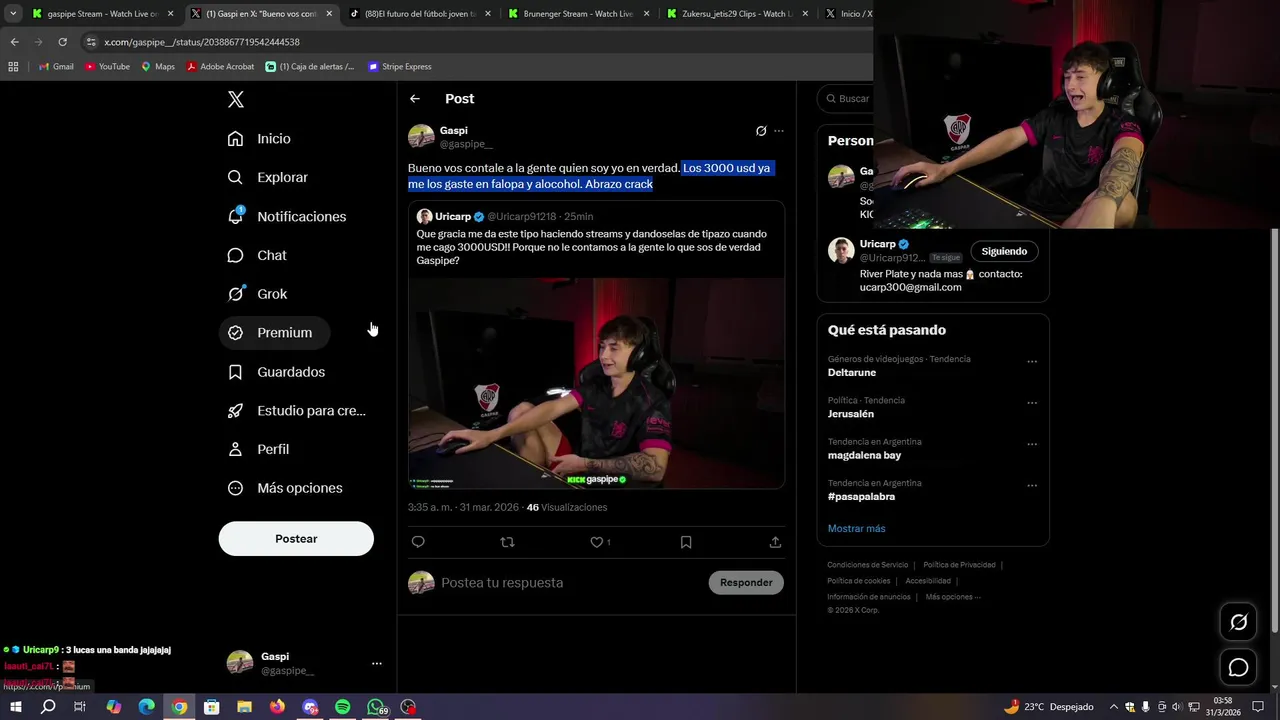Open Política de cookies link
This screenshot has height=720, width=1280.
tap(859, 581)
